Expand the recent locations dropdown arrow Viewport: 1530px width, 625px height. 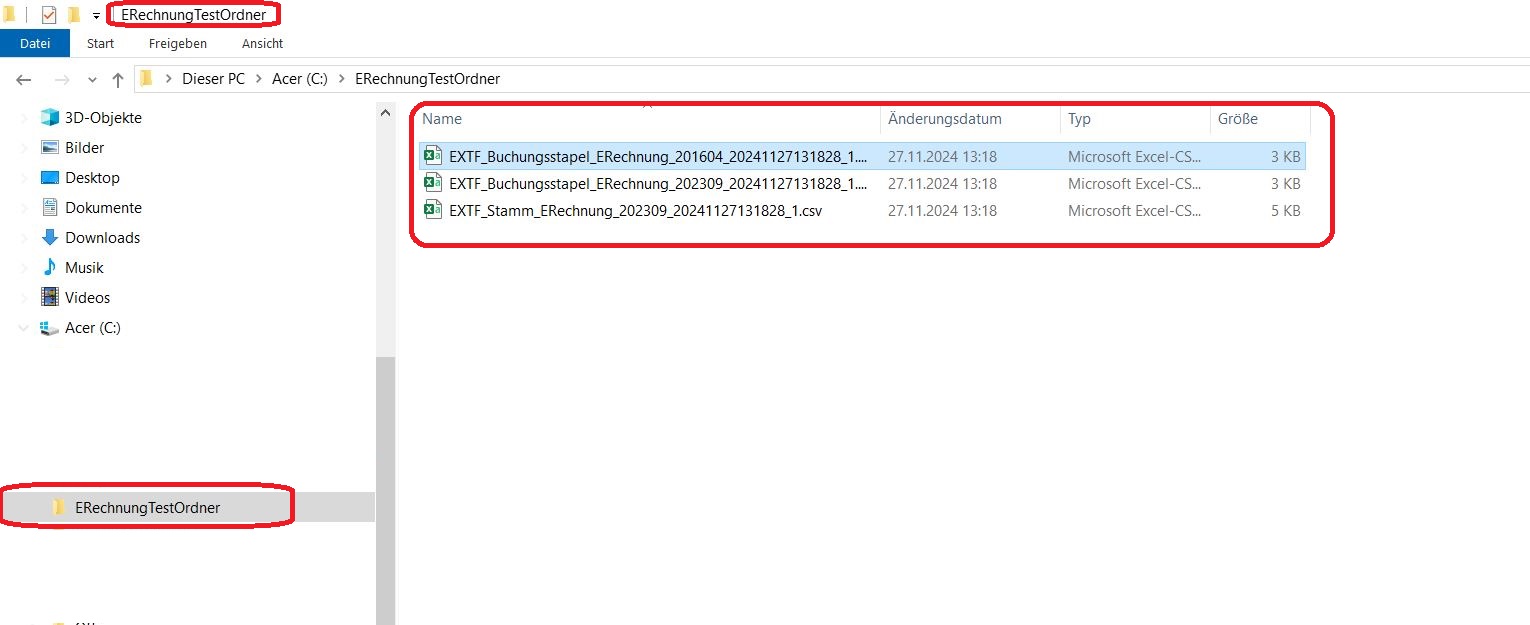pos(93,80)
